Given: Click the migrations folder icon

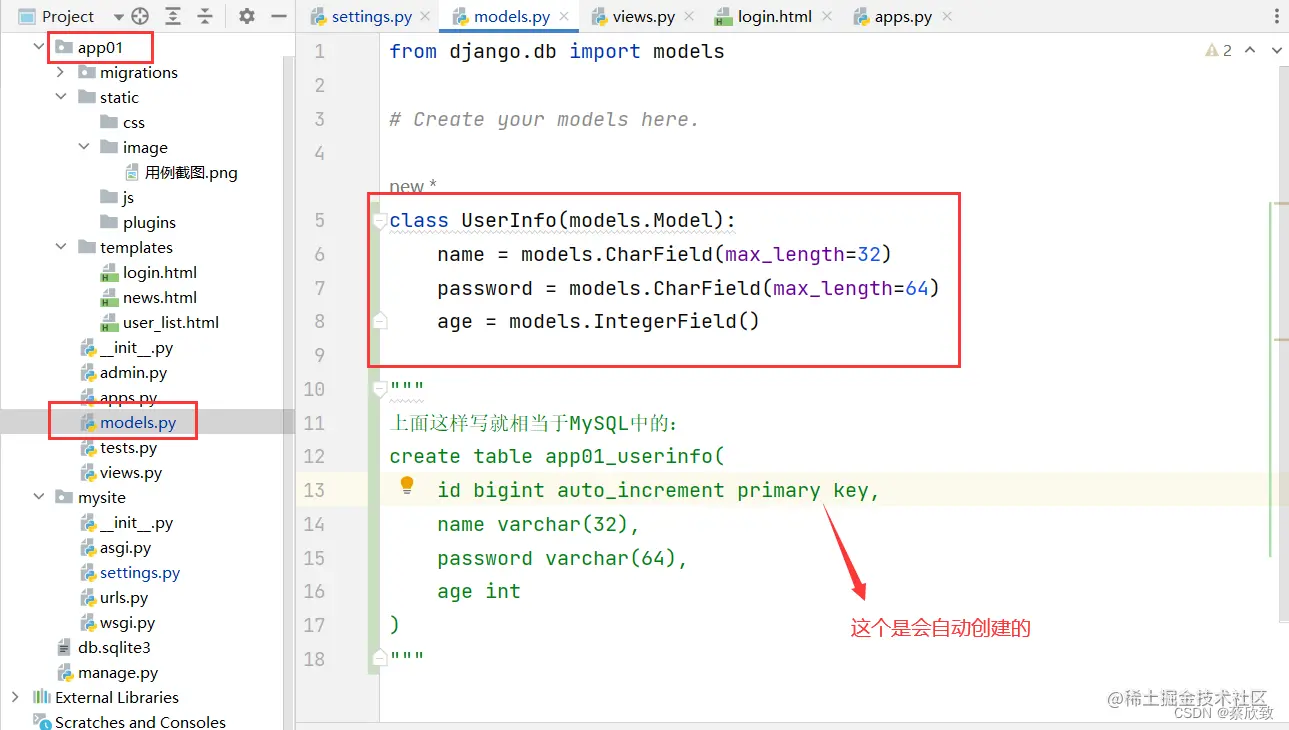Looking at the screenshot, I should [86, 72].
